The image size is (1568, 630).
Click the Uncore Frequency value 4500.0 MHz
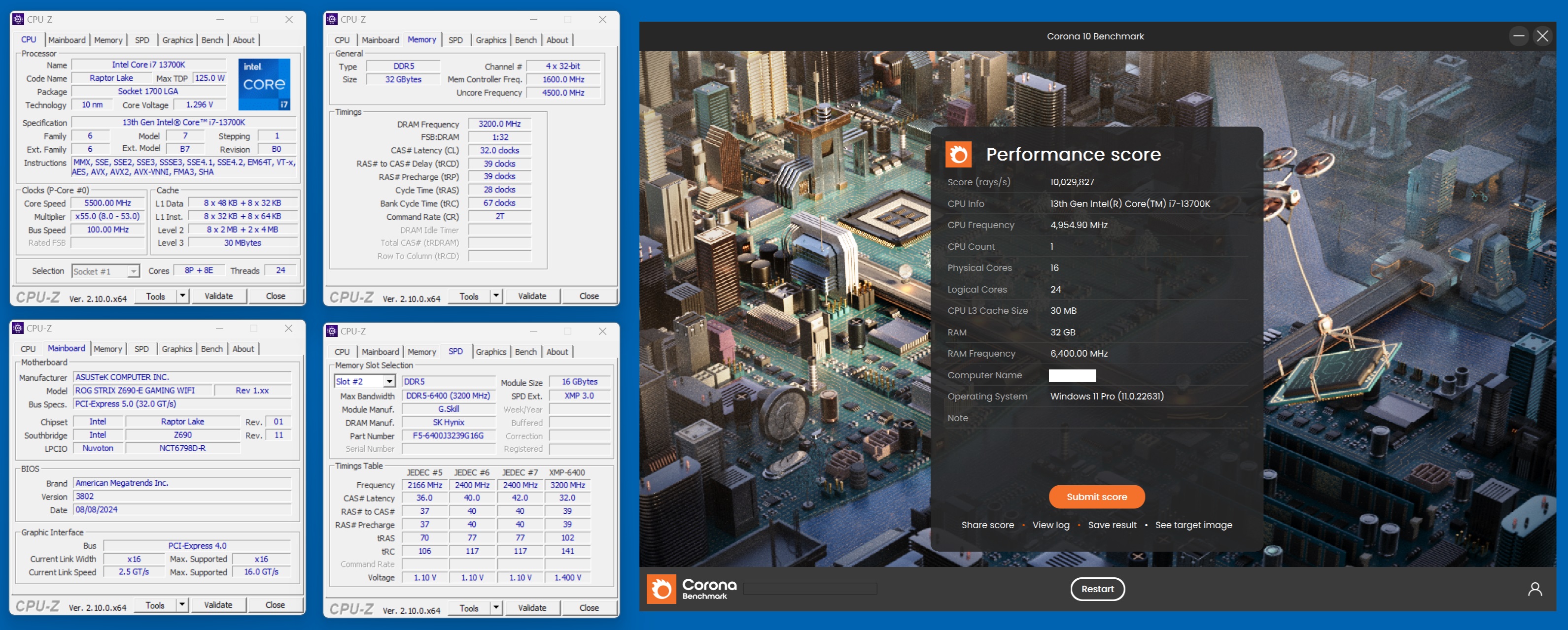(x=563, y=93)
